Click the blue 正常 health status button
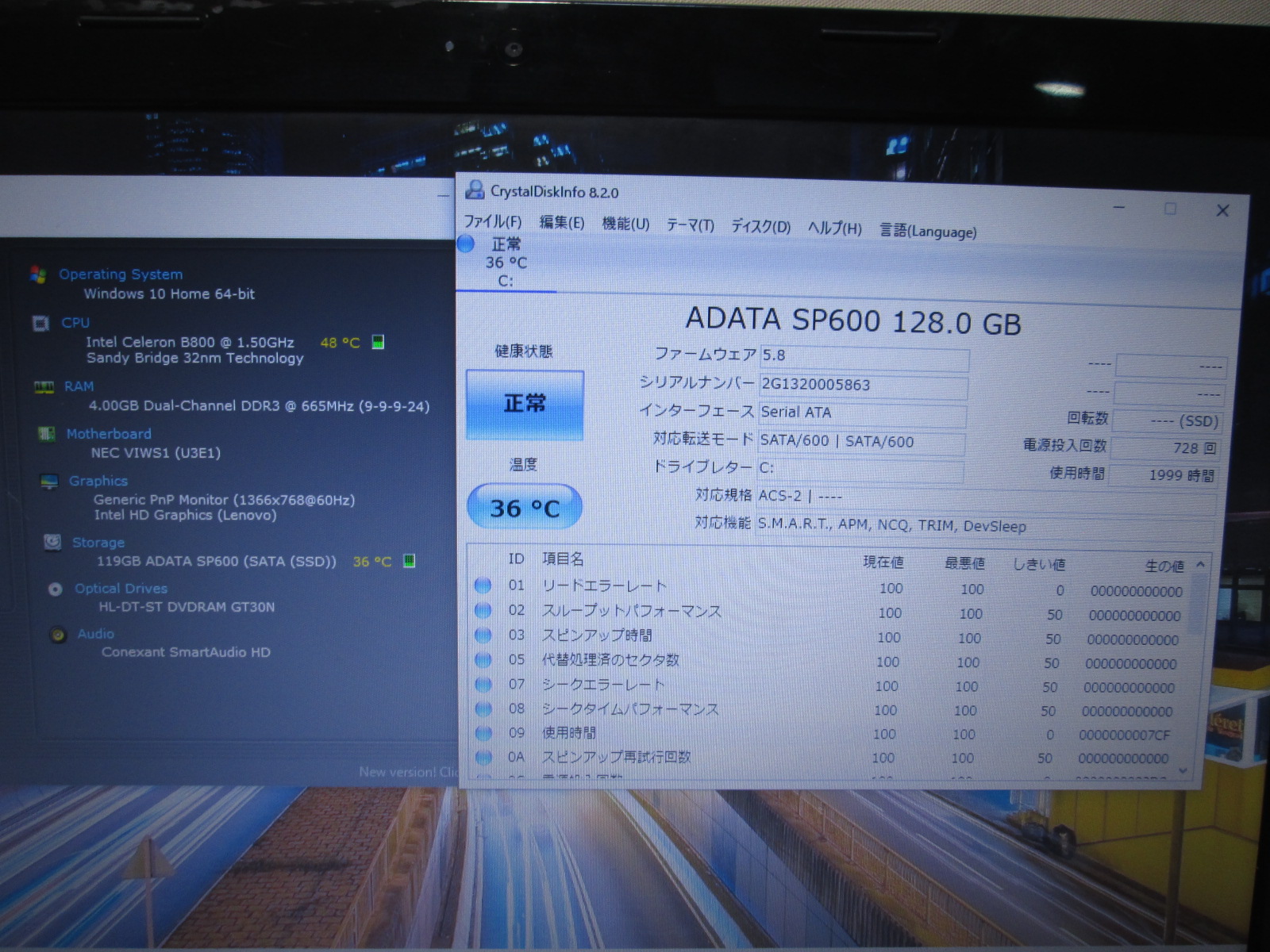This screenshot has height=952, width=1270. [x=525, y=404]
